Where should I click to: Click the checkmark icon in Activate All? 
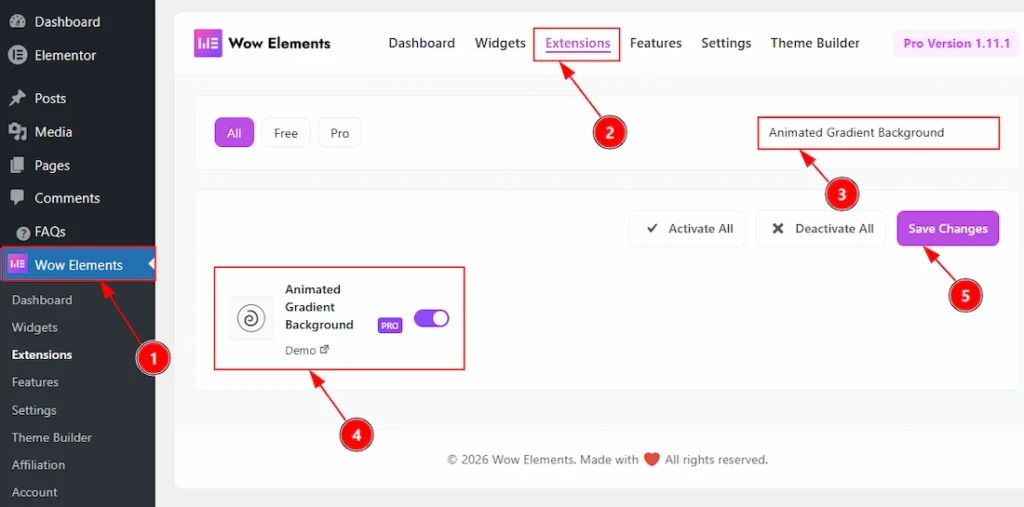point(652,229)
